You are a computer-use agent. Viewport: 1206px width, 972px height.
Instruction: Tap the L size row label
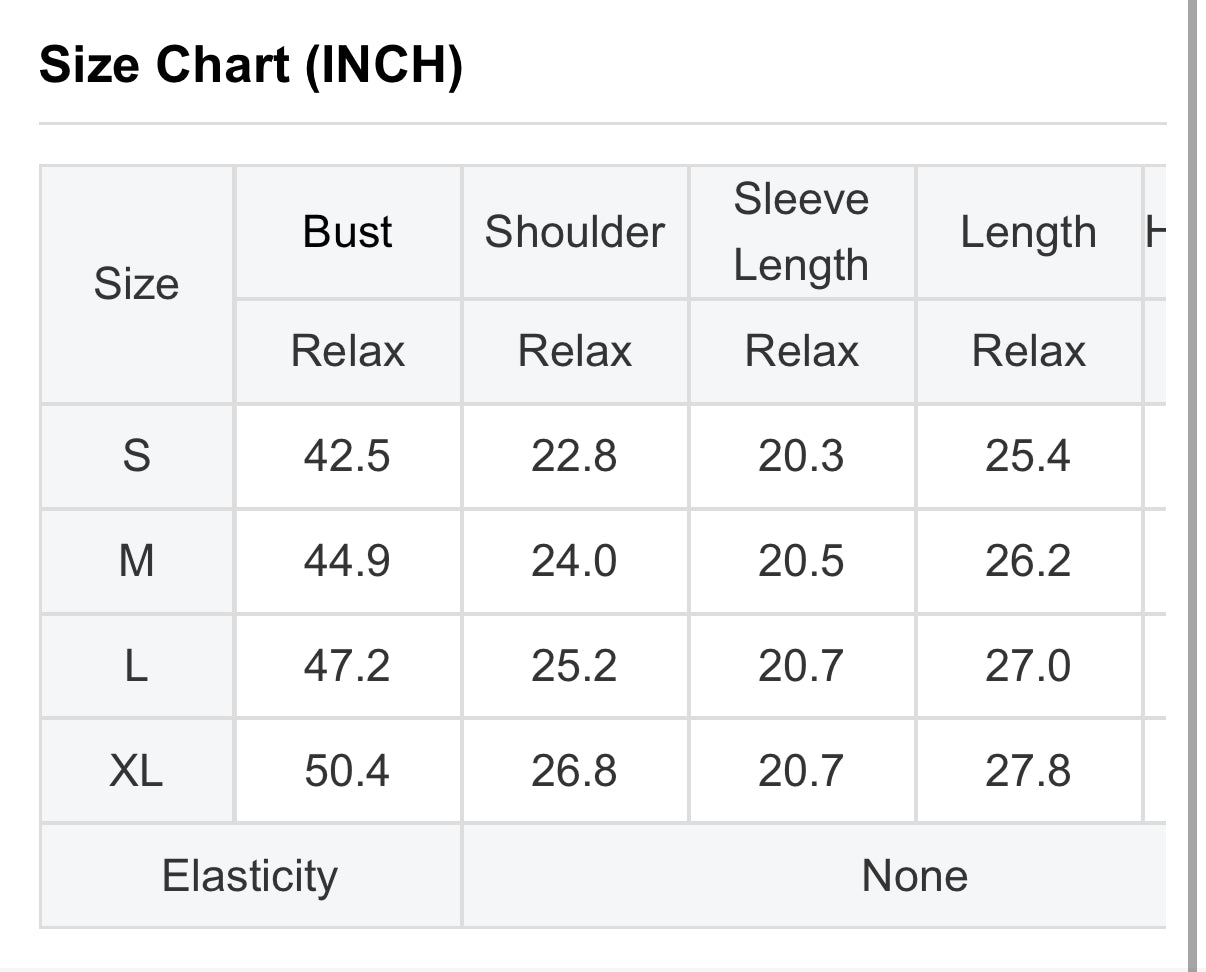(x=136, y=666)
